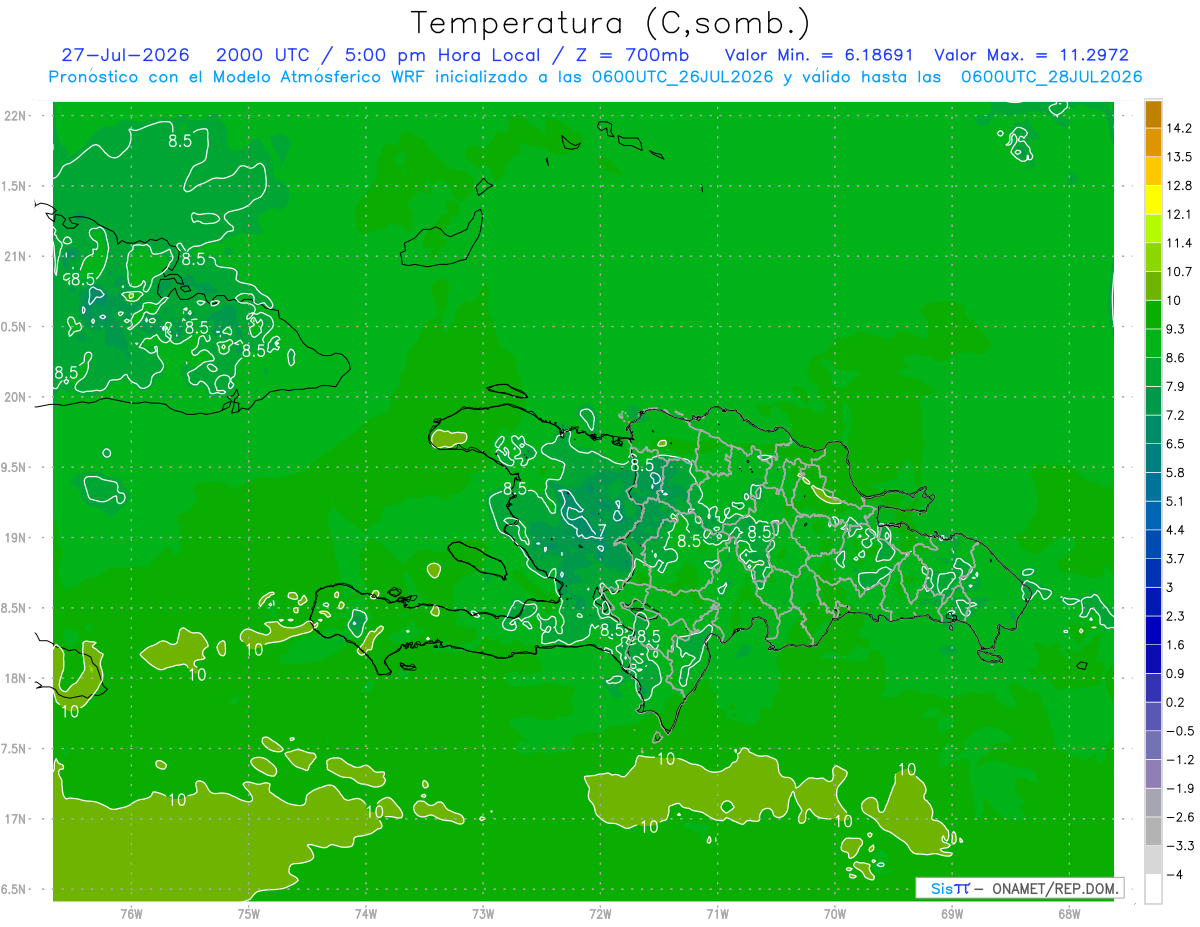Click the latitude axis label '21N'
The height and width of the screenshot is (927, 1200).
point(15,257)
